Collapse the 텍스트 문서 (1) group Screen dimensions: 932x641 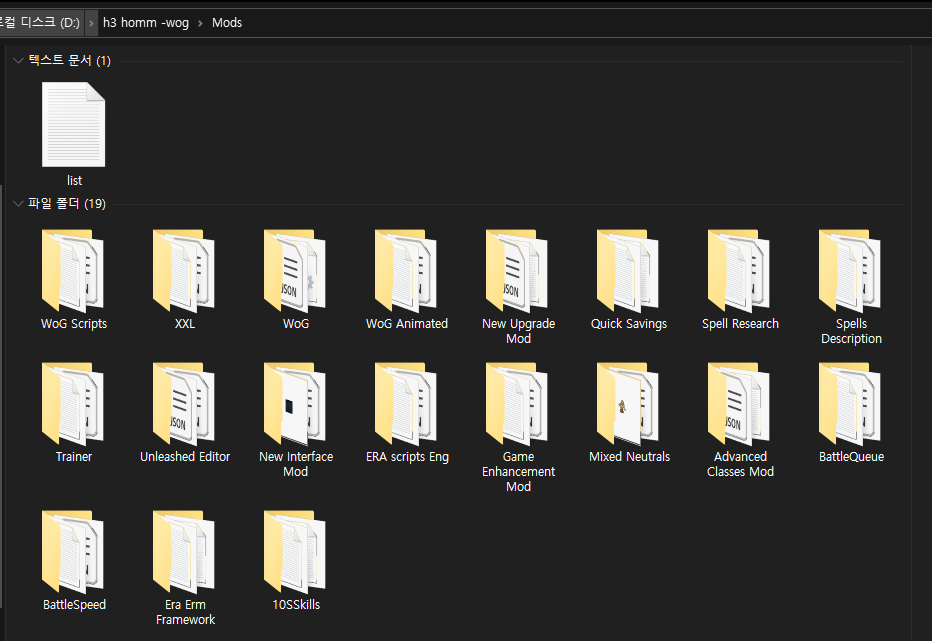pos(18,60)
